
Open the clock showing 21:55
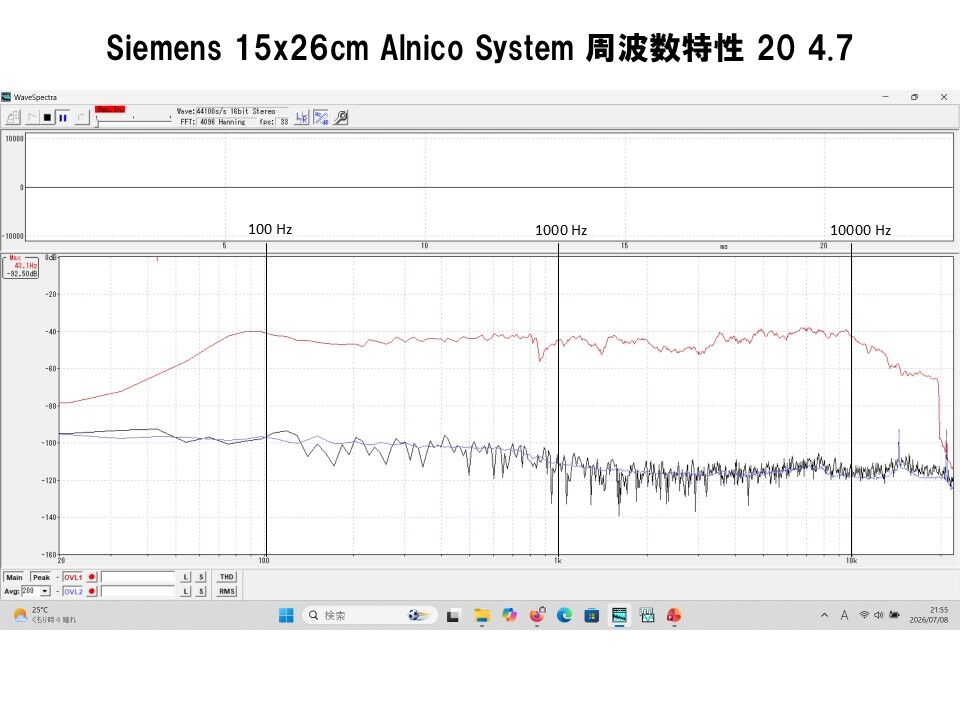point(929,615)
